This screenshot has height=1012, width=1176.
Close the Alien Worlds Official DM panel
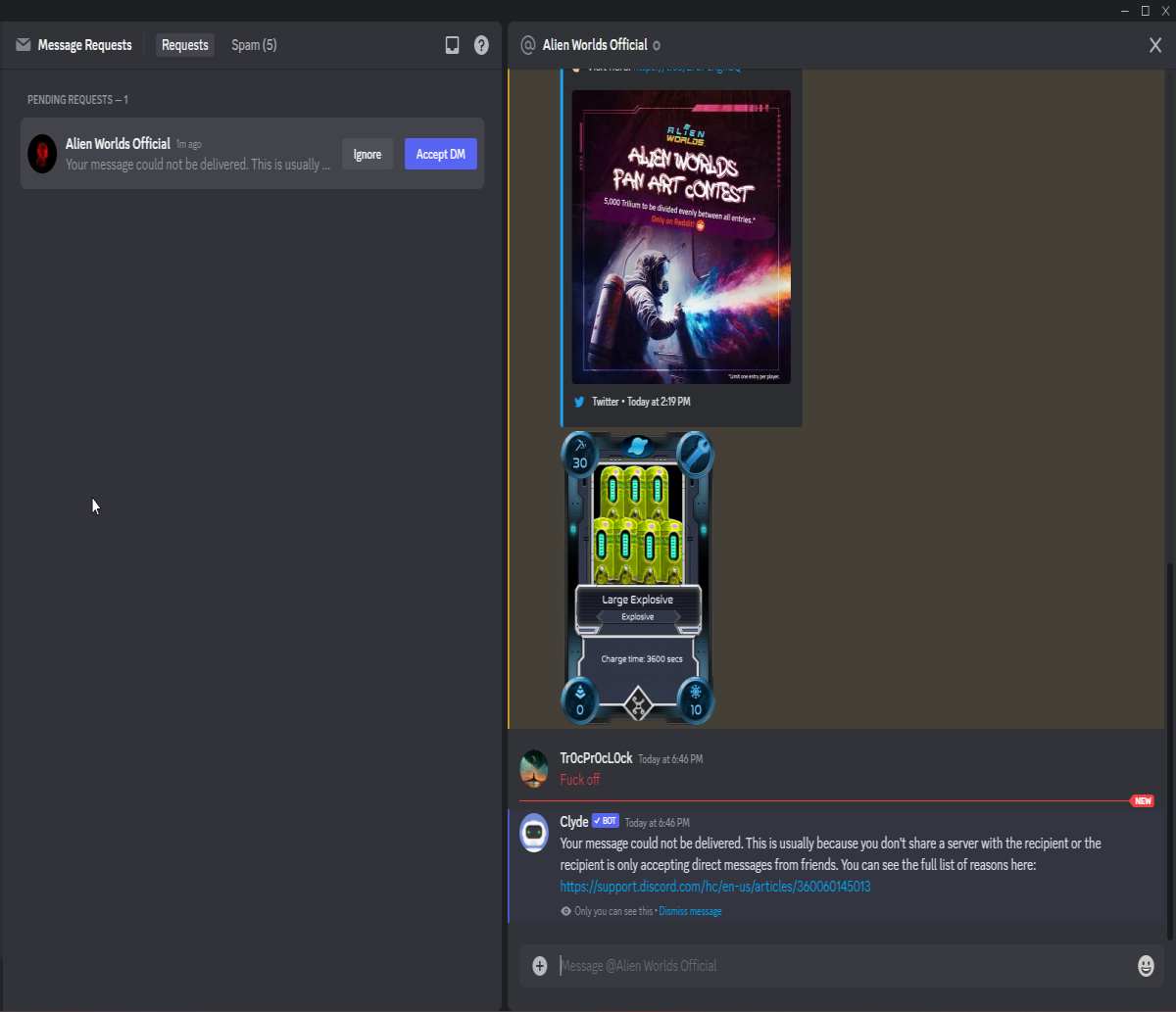pyautogui.click(x=1155, y=45)
